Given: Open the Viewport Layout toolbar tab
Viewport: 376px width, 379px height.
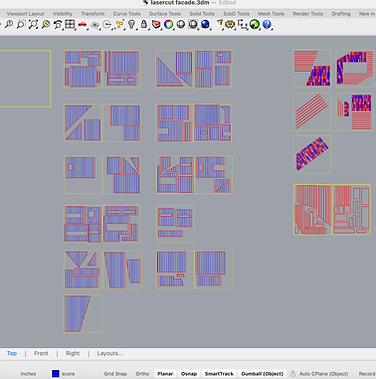Looking at the screenshot, I should [x=25, y=14].
